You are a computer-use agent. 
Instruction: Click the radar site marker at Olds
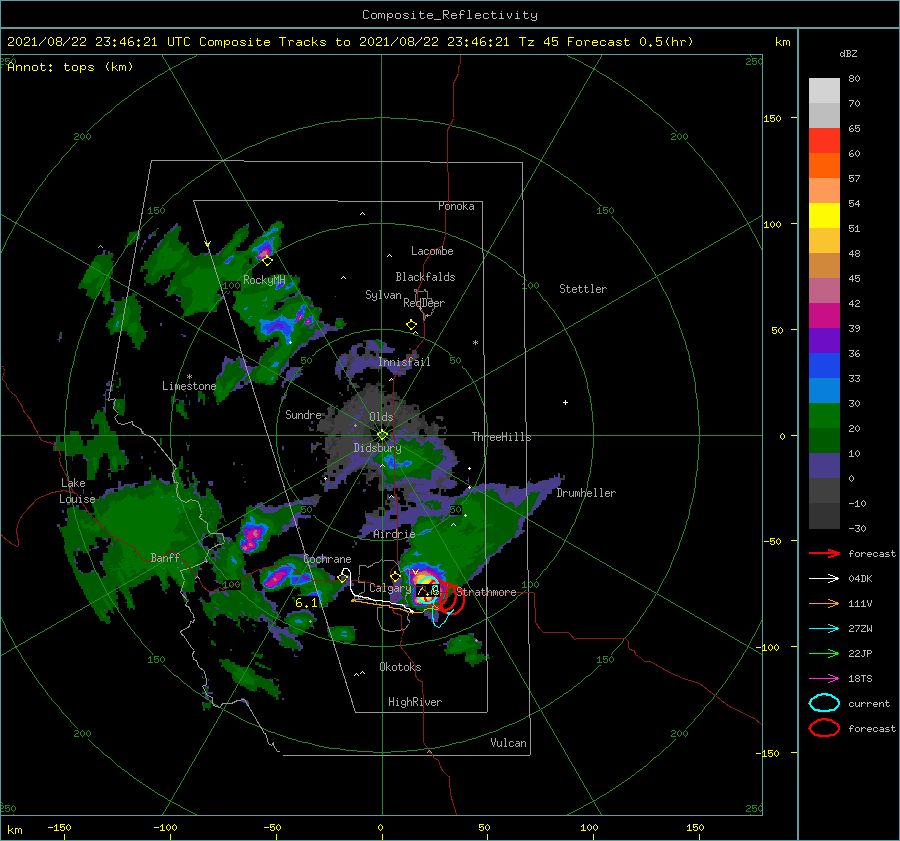(382, 435)
